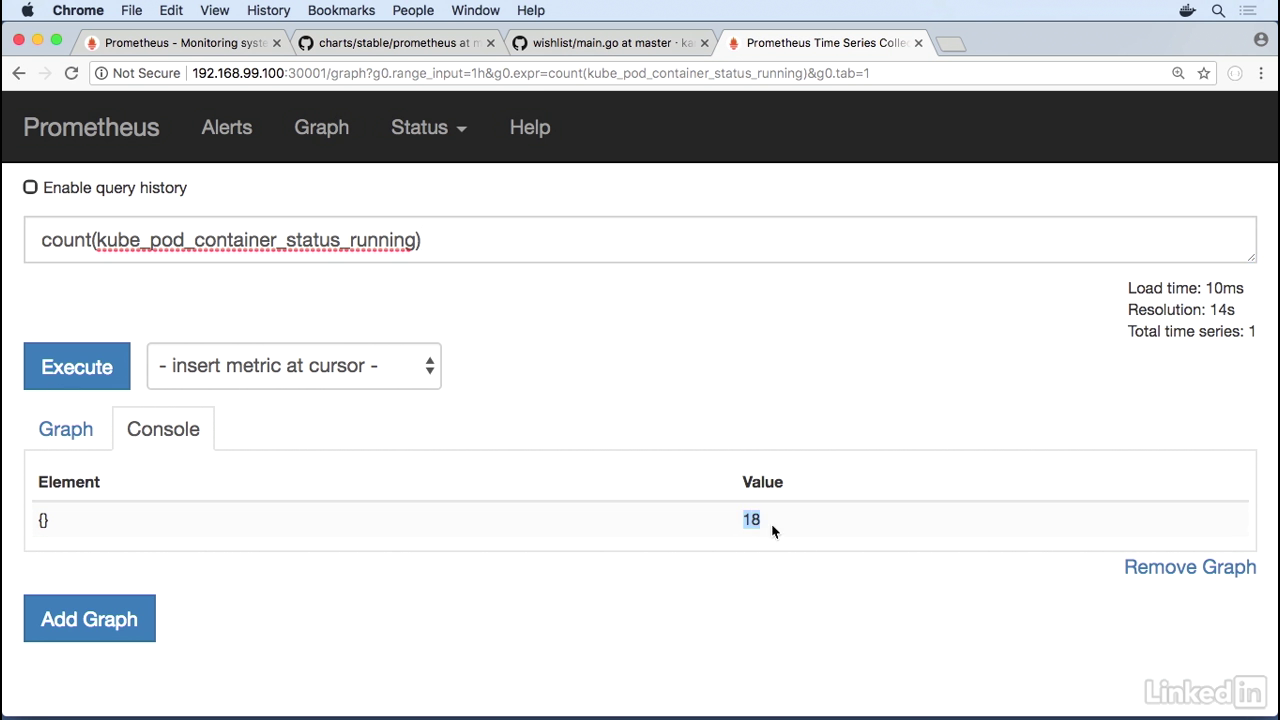1280x720 pixels.
Task: Click the result value 18
Action: point(751,519)
